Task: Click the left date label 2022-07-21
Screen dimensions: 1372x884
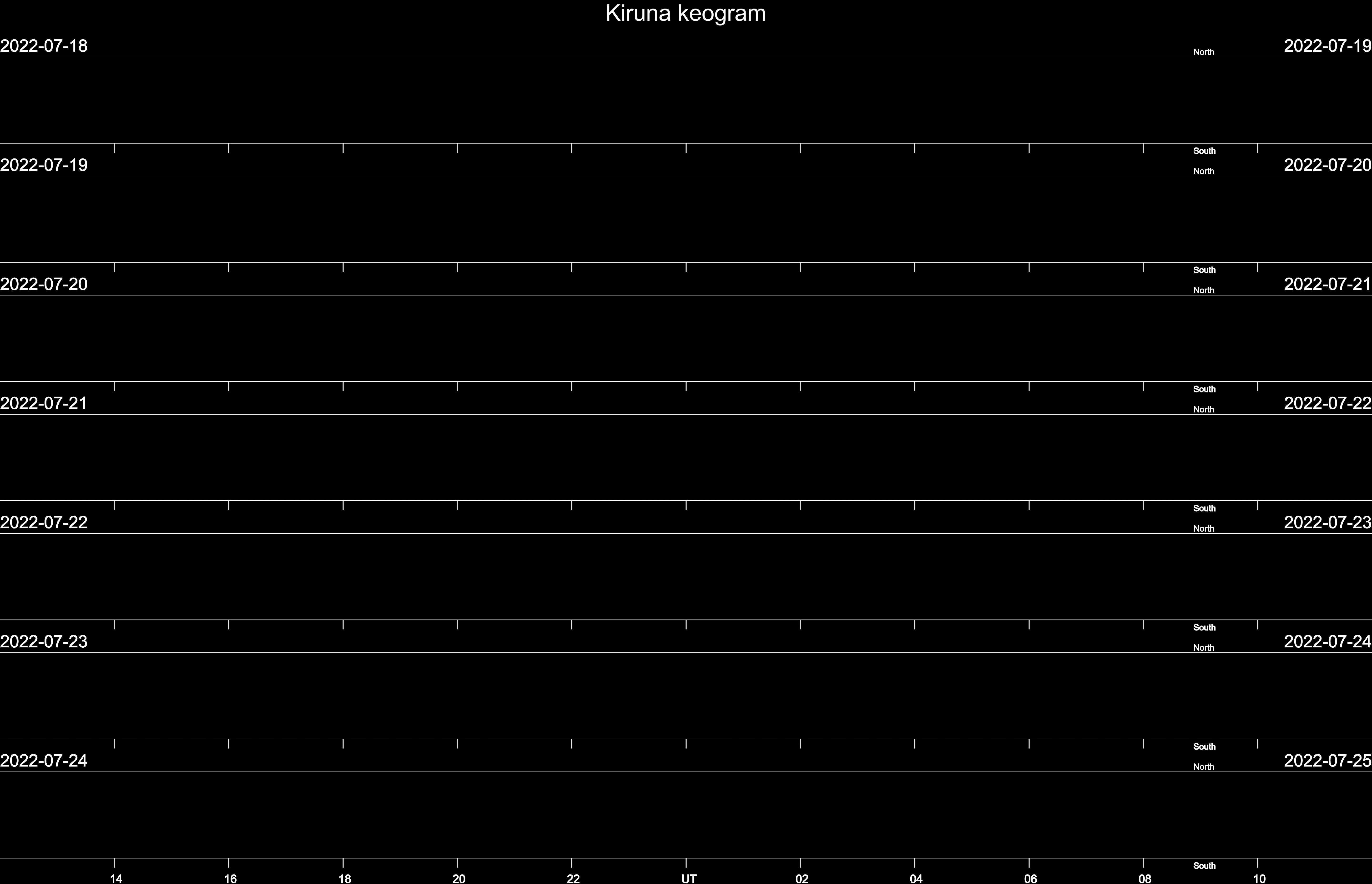Action: (44, 404)
